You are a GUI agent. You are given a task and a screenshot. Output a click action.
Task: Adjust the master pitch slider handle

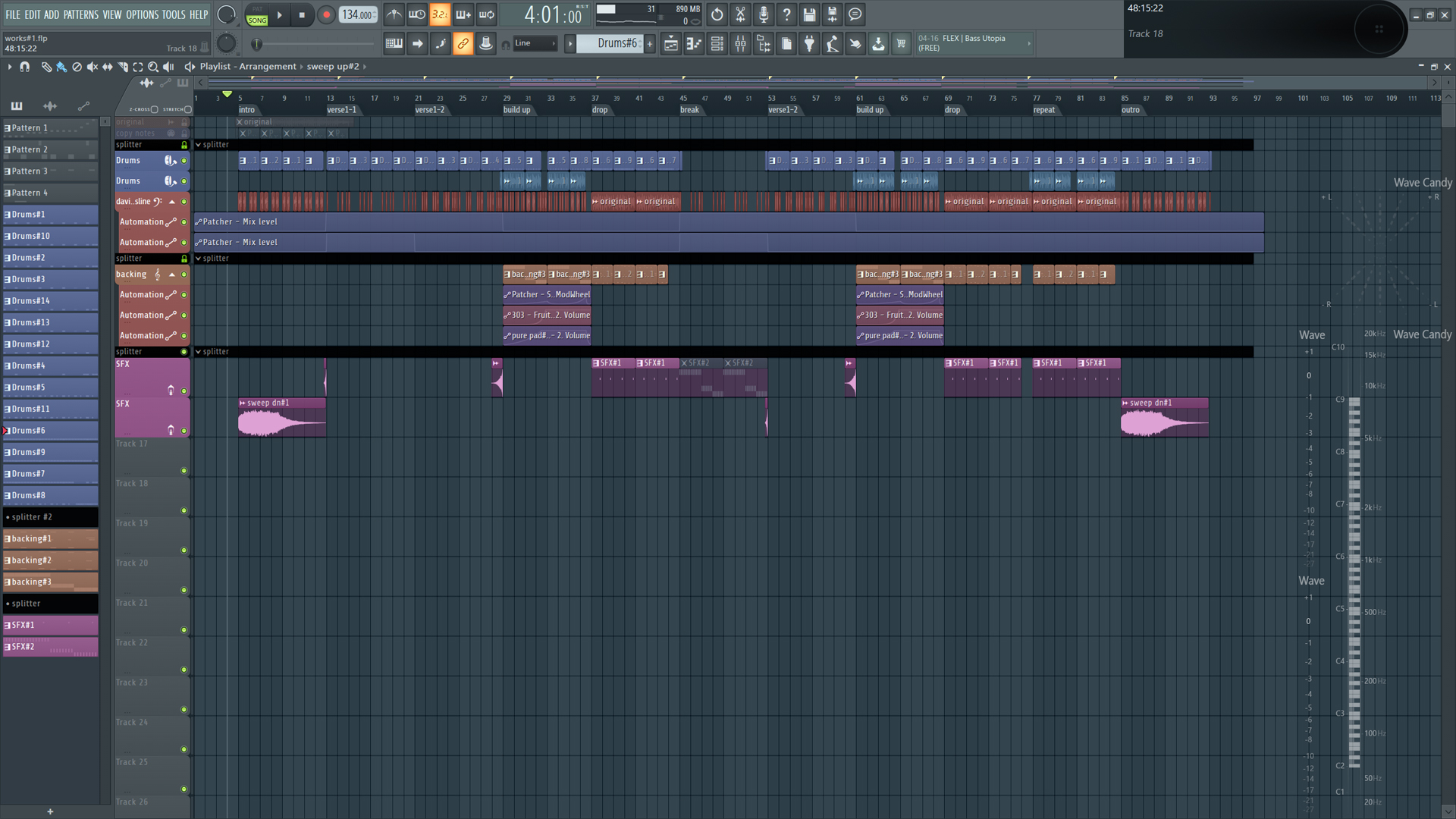point(258,44)
